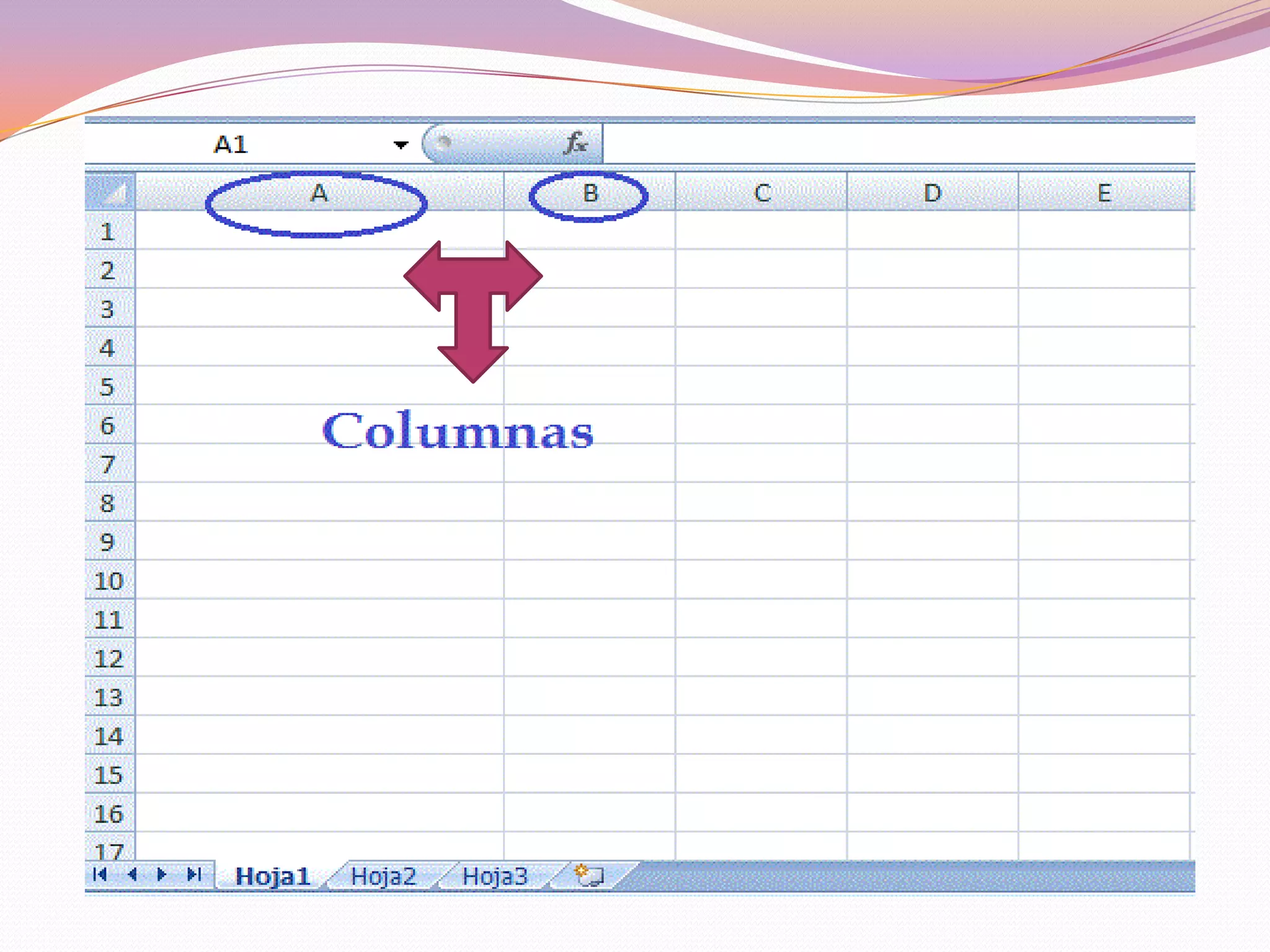Click the Insert Worksheet tab icon
Viewport: 1270px width, 952px height.
[589, 875]
